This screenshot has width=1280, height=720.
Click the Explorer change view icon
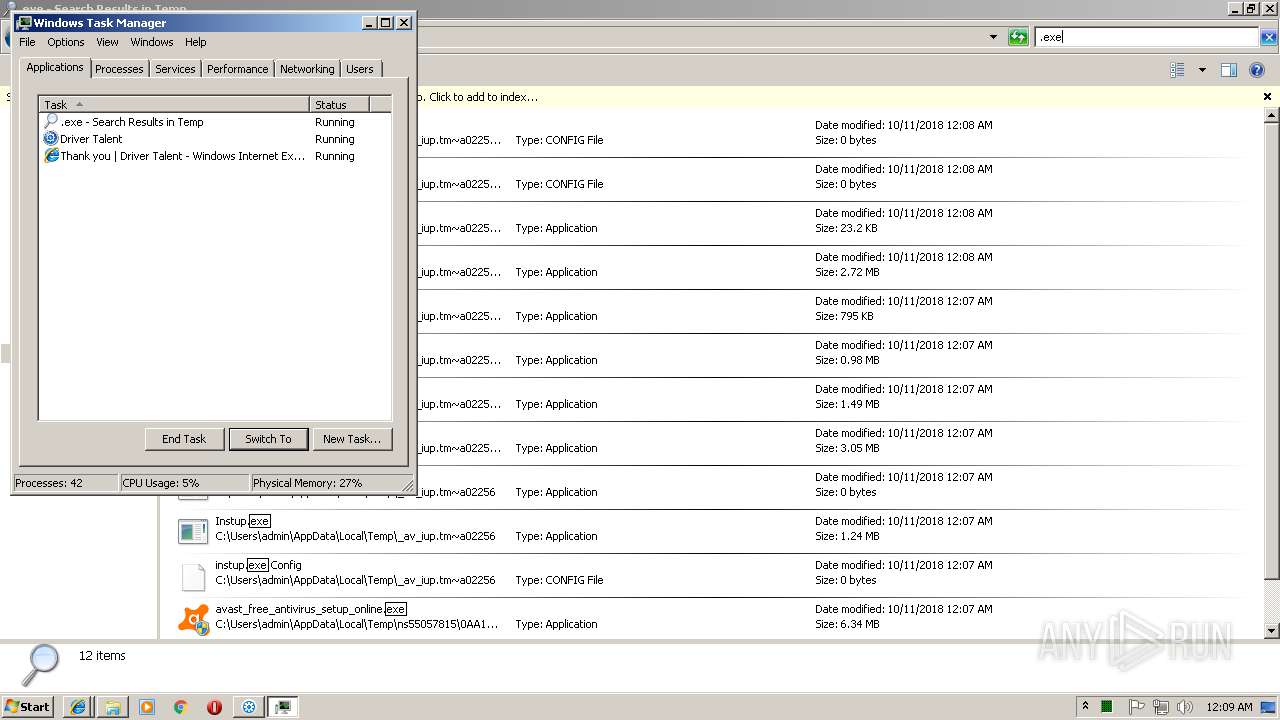coord(1177,70)
